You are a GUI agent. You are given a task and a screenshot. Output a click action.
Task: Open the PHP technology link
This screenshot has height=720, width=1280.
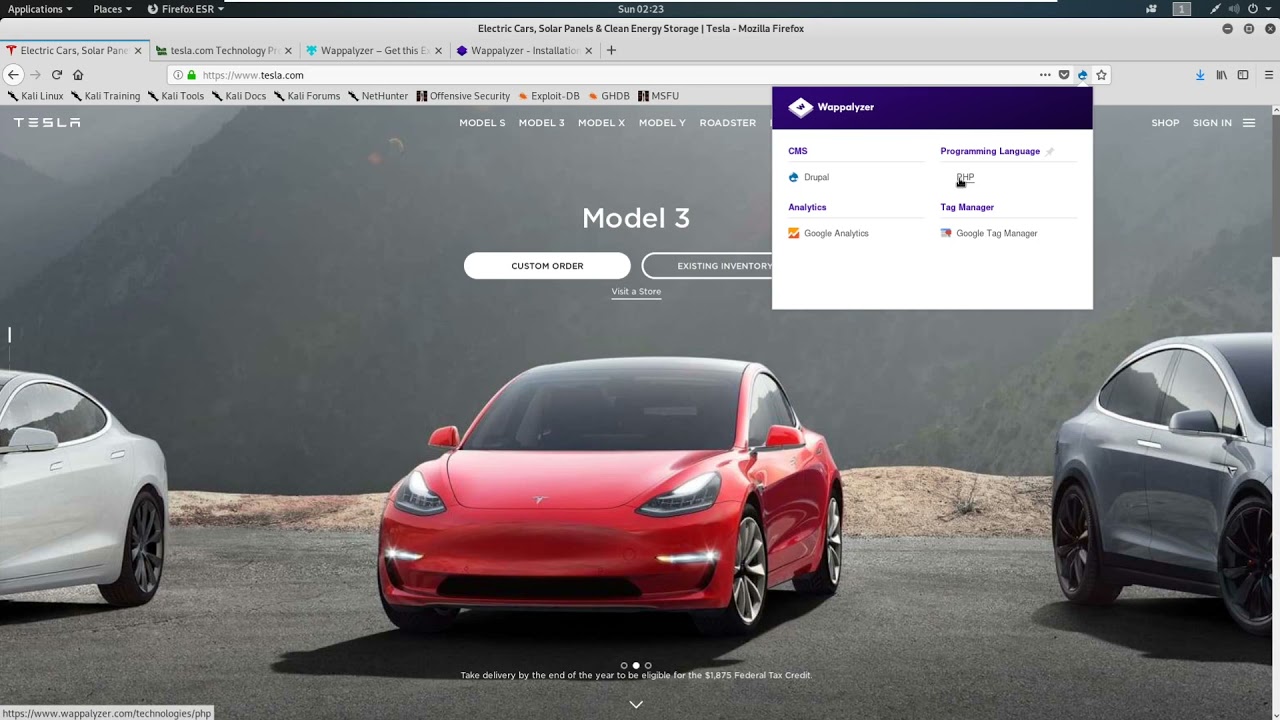click(x=965, y=177)
